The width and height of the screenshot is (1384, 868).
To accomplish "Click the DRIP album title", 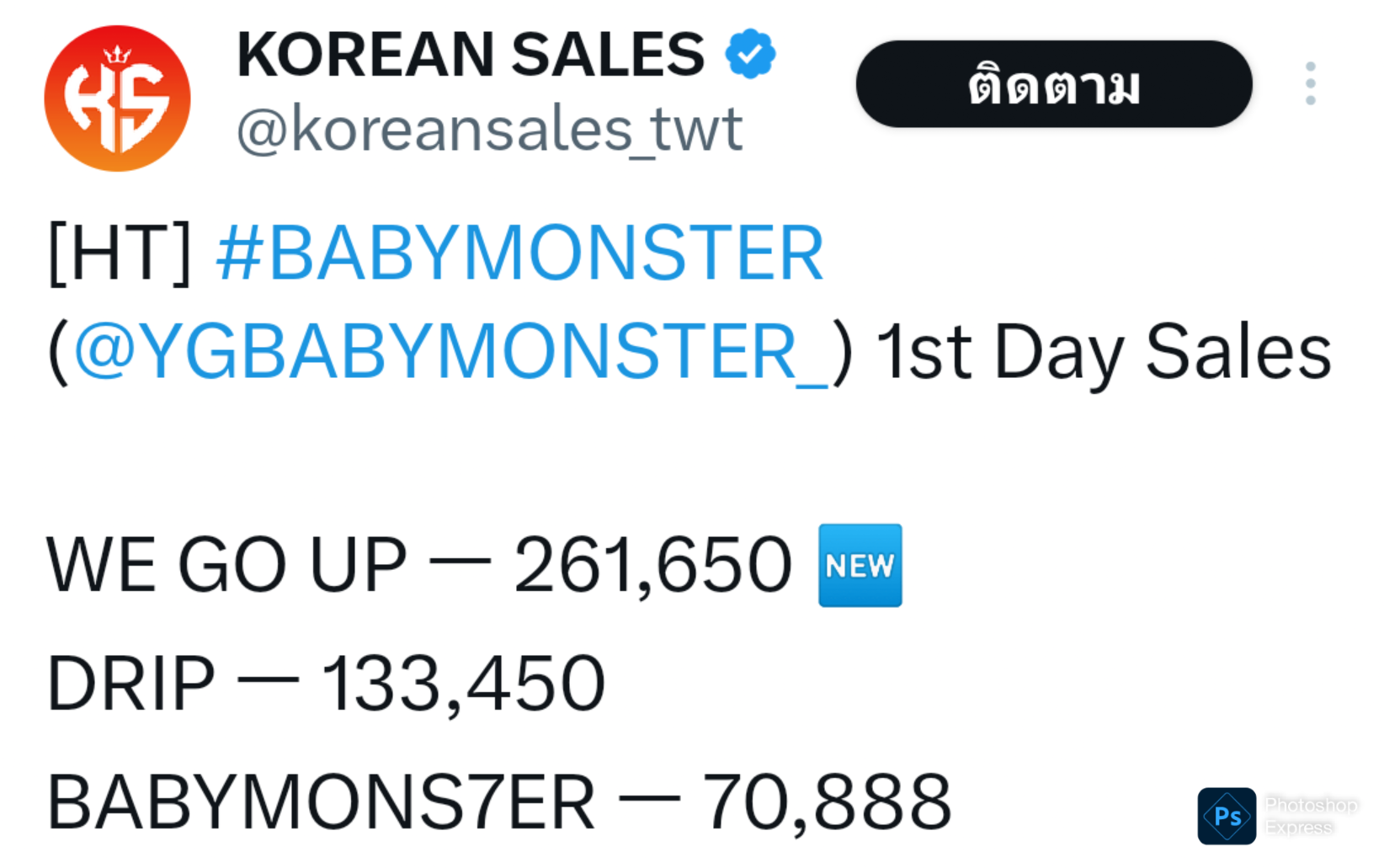I will pos(130,683).
